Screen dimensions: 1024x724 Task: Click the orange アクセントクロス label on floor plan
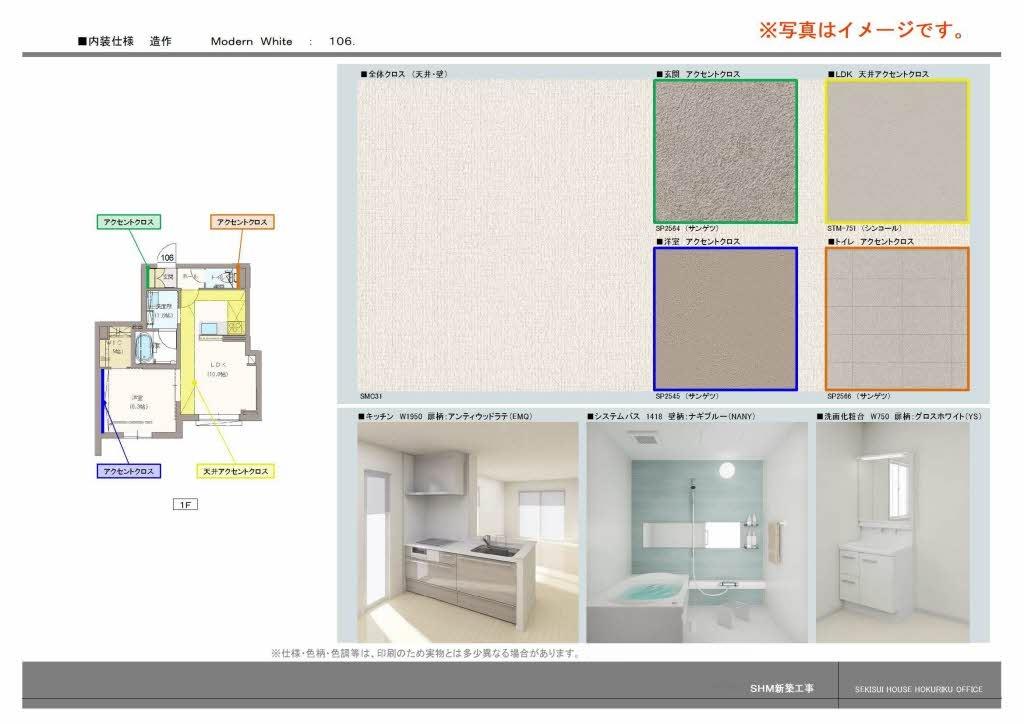[x=242, y=222]
